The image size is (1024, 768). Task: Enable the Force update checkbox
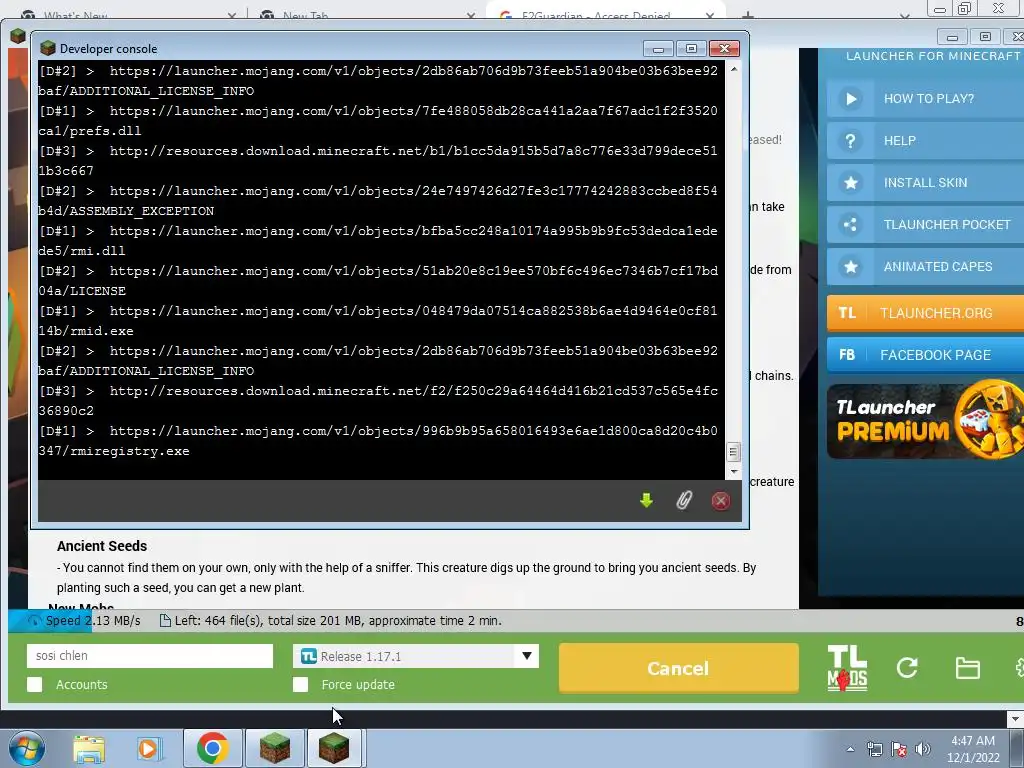(x=300, y=684)
